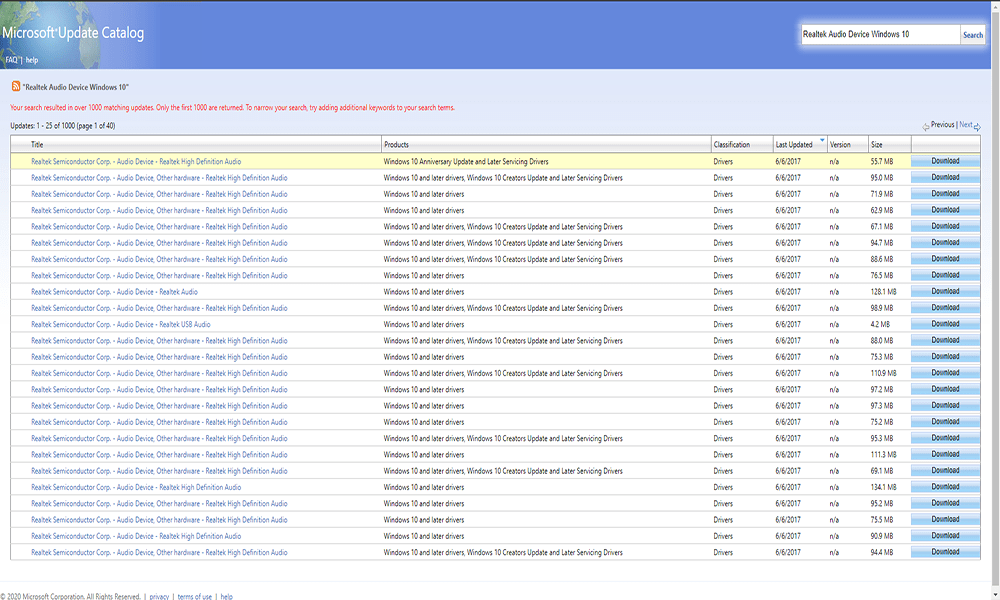Download the 69.1 MB driver update
This screenshot has width=1000, height=600.
945,471
